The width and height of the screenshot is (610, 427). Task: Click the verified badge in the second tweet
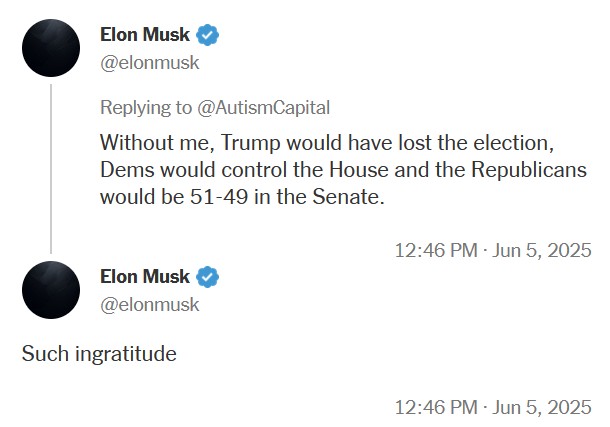(208, 277)
